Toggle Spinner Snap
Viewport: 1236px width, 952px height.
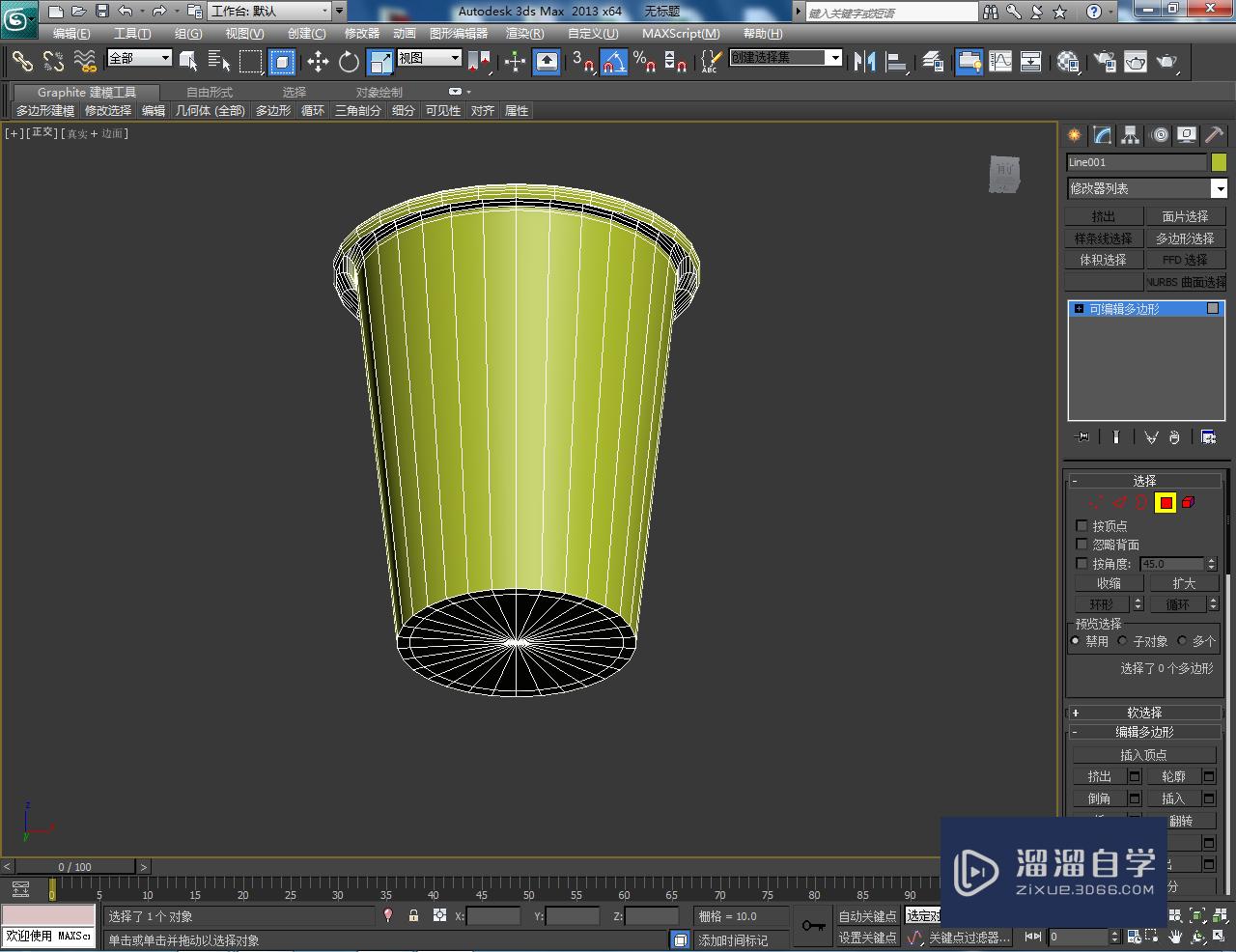pos(676,62)
